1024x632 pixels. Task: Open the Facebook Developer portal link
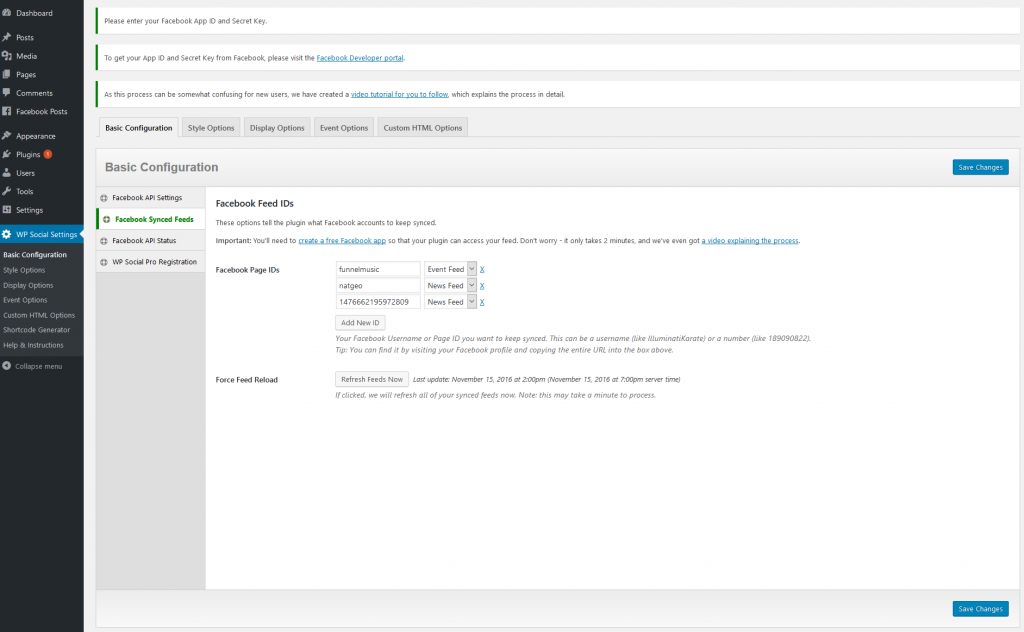tap(360, 58)
